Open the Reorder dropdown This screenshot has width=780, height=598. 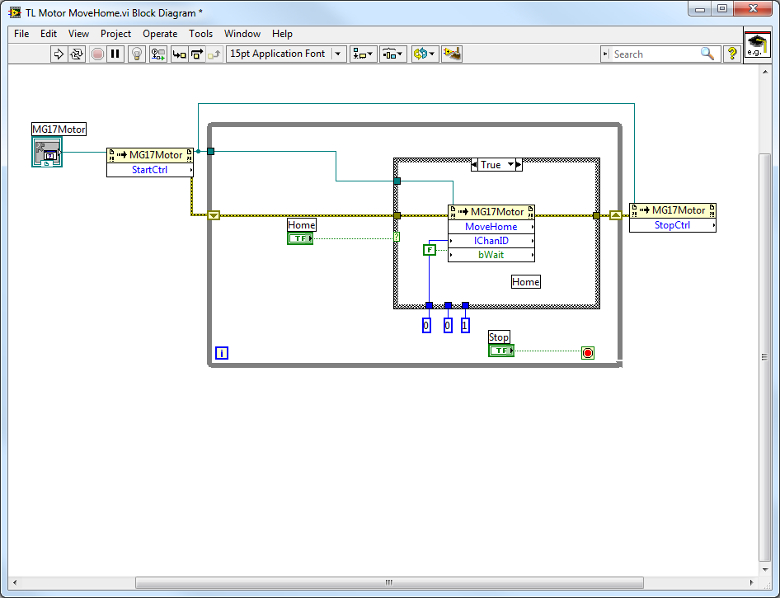click(x=424, y=54)
